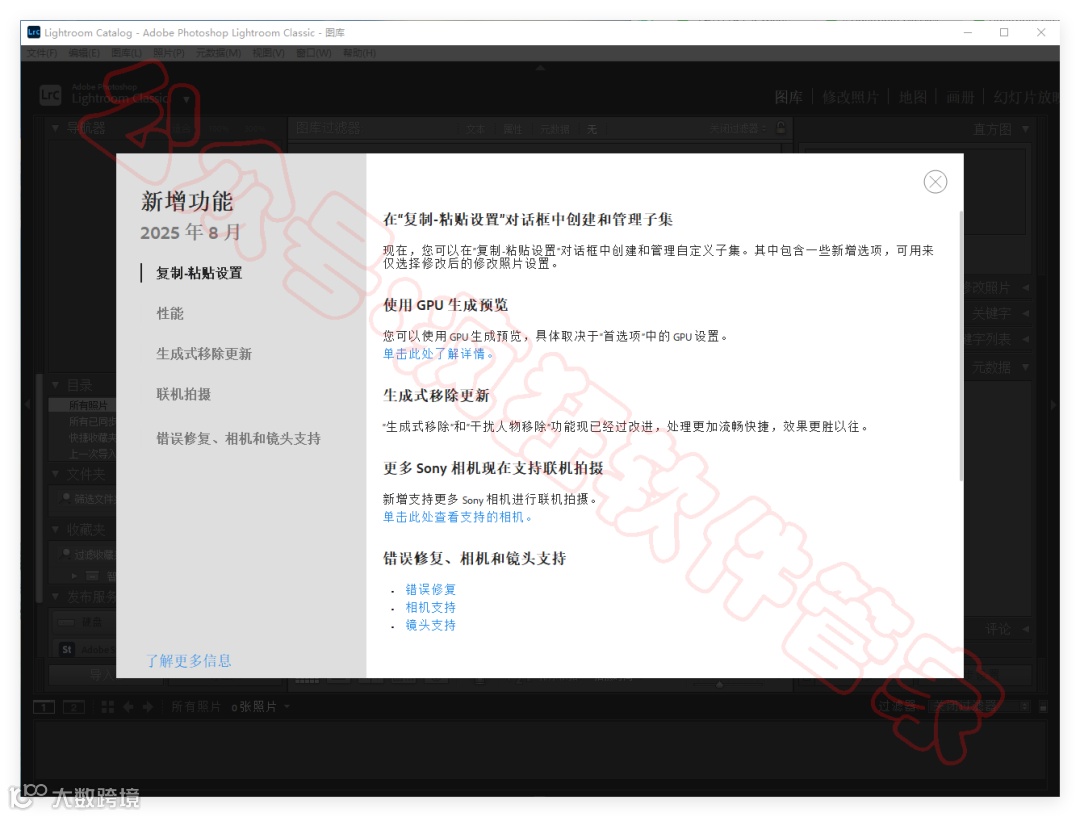Click the Lrc logo in identity plate
This screenshot has height=817, width=1080.
(x=50, y=95)
